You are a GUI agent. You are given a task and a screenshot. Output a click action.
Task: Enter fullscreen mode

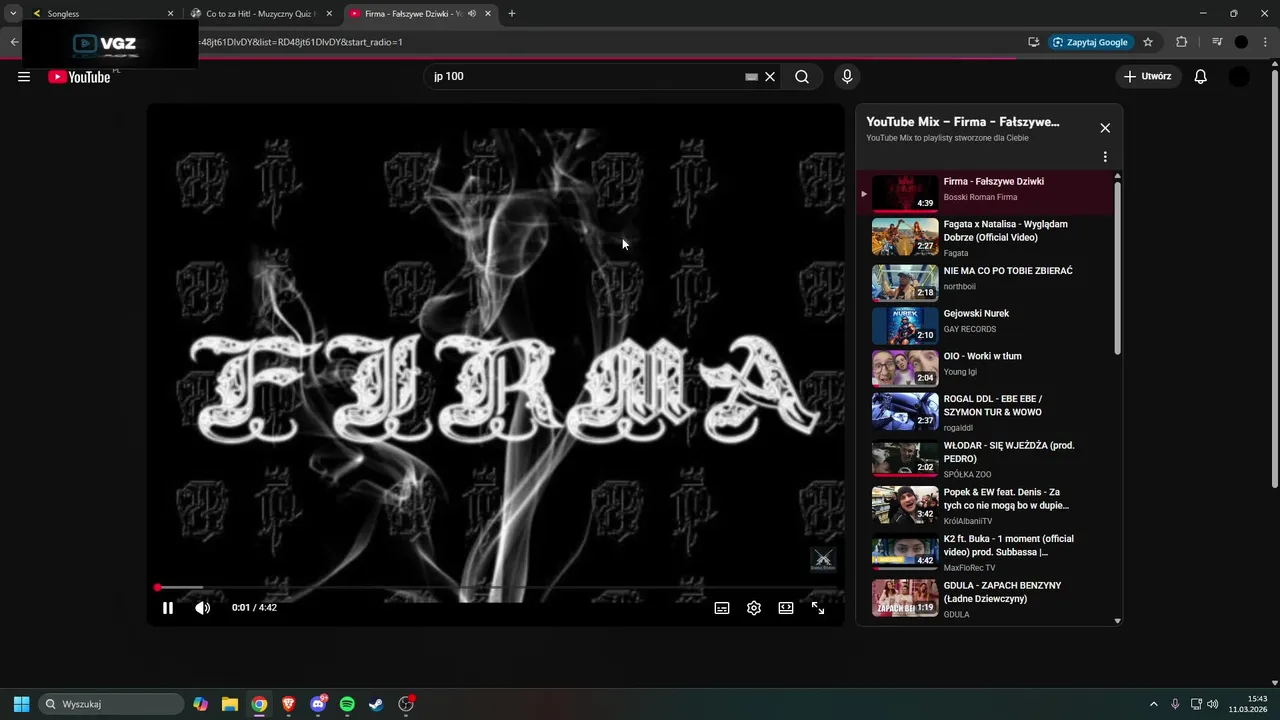tap(818, 608)
